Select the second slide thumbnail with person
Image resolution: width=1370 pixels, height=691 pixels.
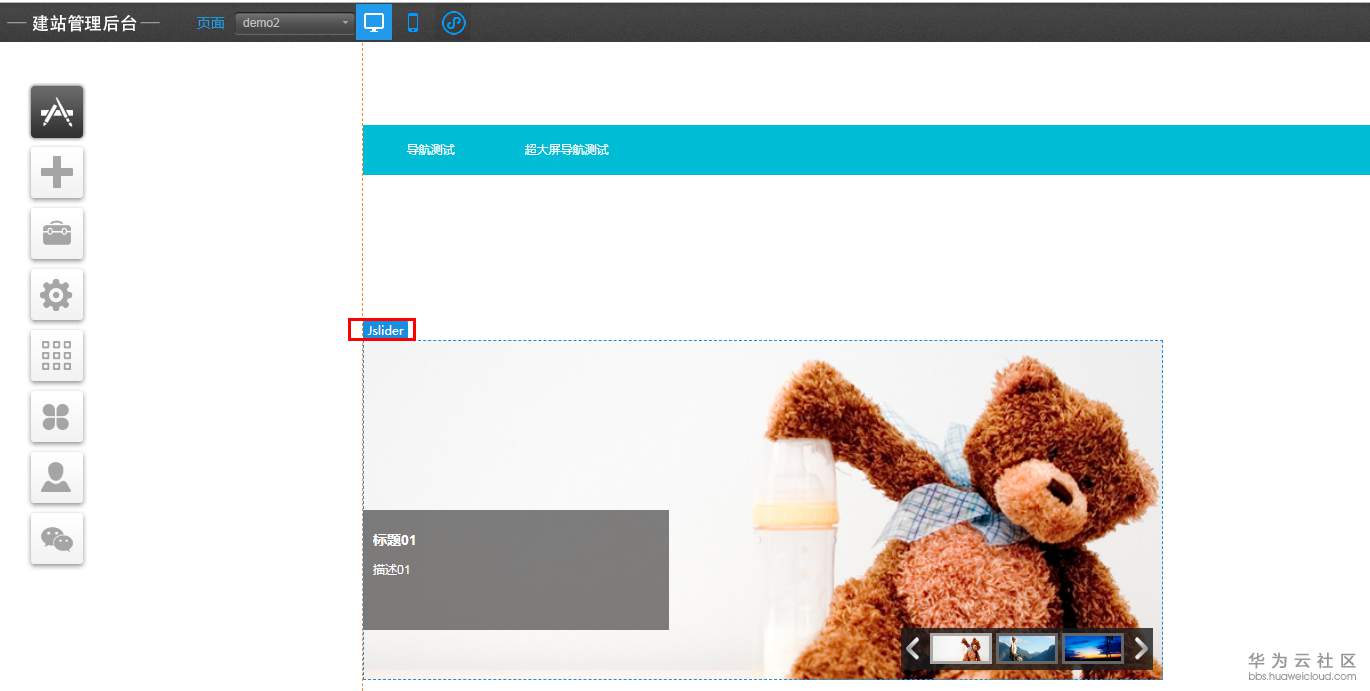pos(1027,649)
